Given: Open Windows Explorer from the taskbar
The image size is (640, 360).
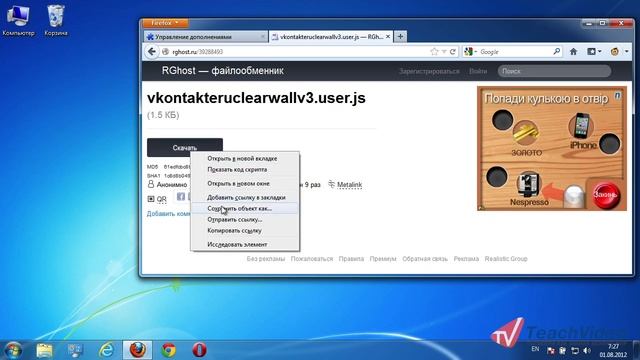Looking at the screenshot, I should click(x=44, y=350).
